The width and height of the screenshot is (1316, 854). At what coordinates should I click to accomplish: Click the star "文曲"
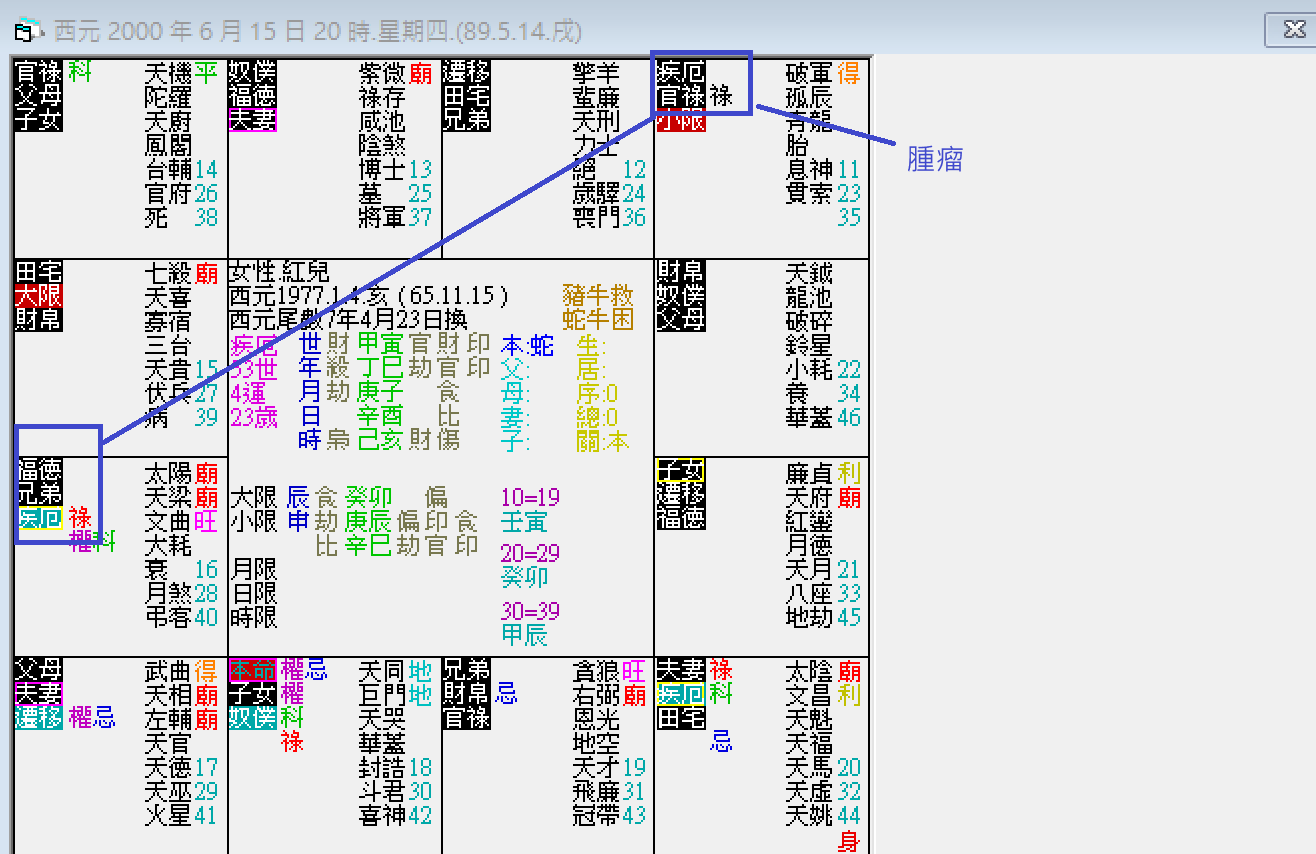(169, 521)
